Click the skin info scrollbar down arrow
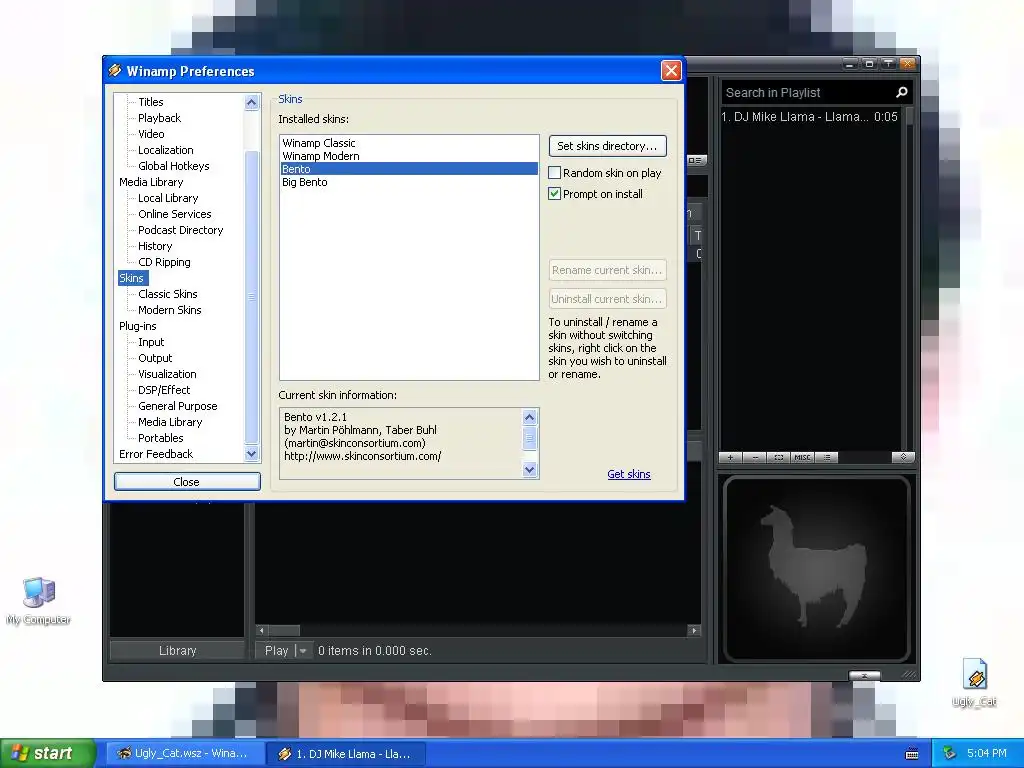The image size is (1024, 768). pos(530,469)
